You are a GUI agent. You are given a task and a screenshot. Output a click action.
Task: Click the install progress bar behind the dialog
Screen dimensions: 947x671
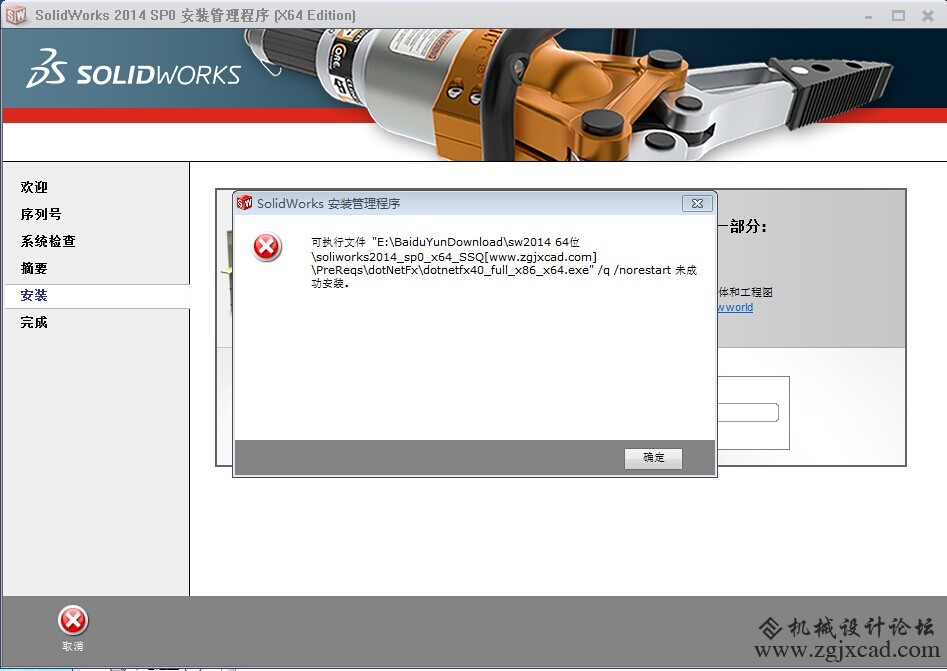[x=748, y=413]
